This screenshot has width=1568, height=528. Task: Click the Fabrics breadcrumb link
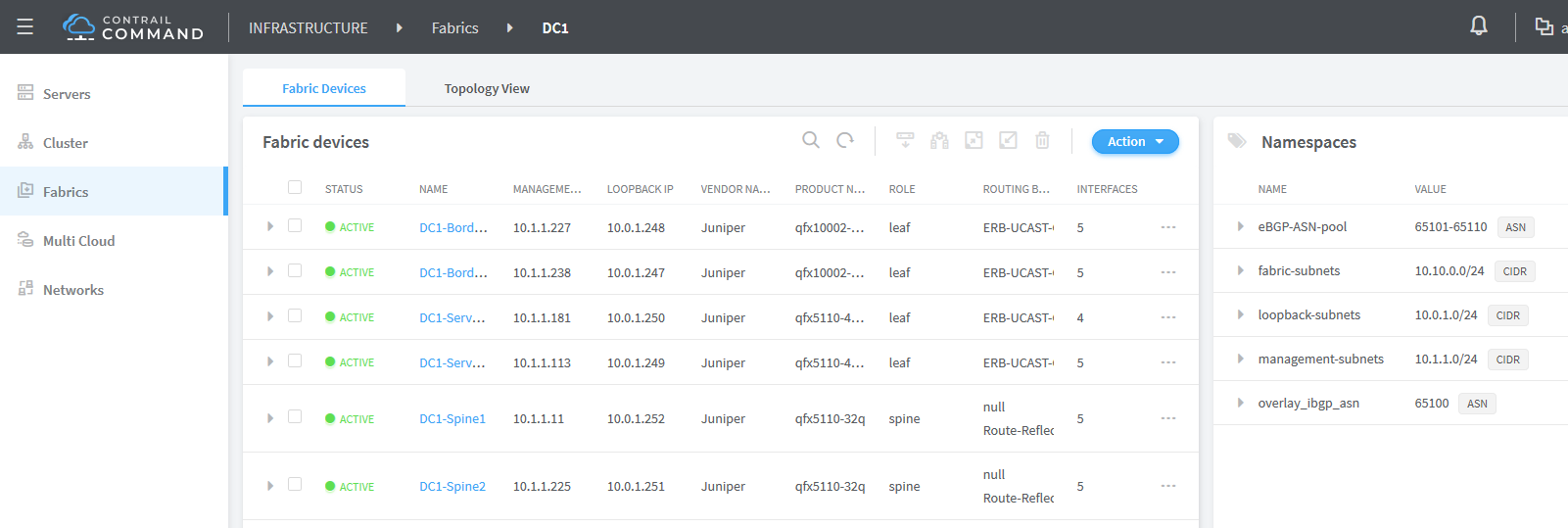[x=455, y=28]
